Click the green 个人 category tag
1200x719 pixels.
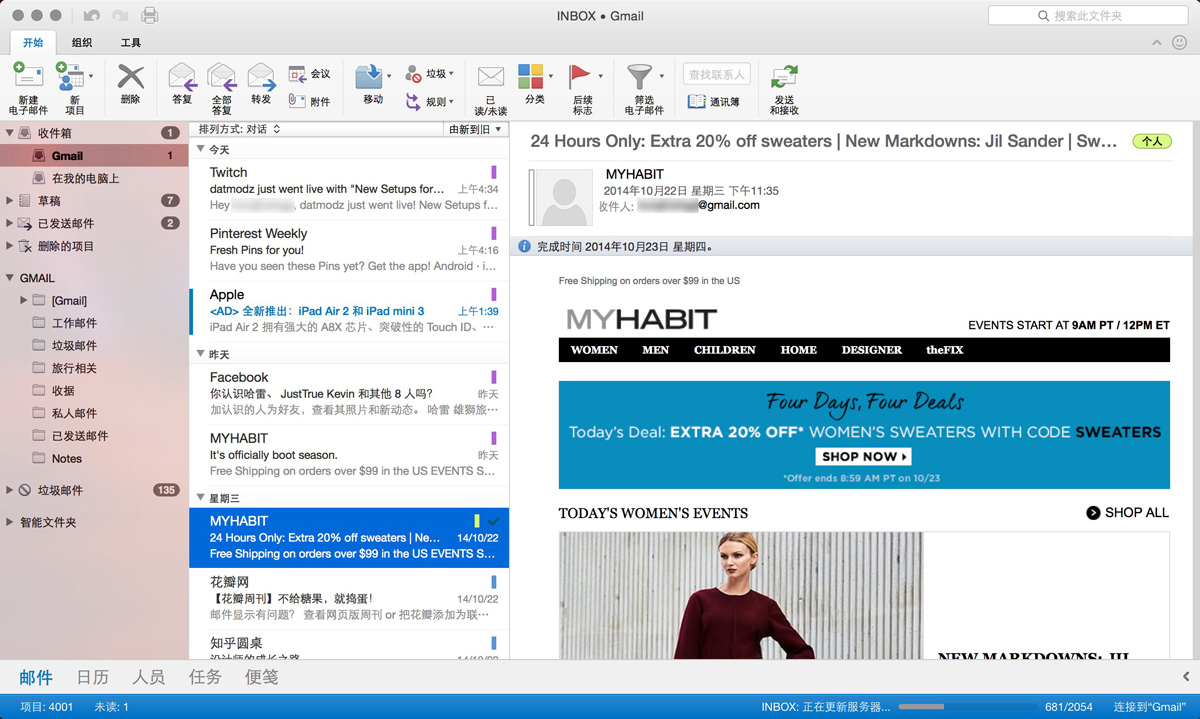pos(1152,142)
